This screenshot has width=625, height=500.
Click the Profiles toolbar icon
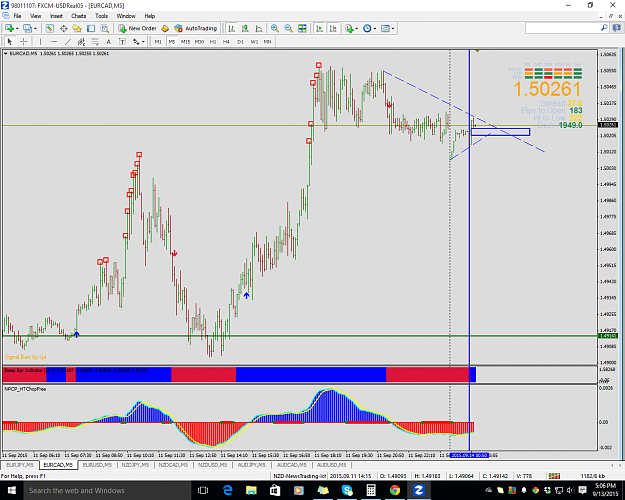tap(27, 28)
